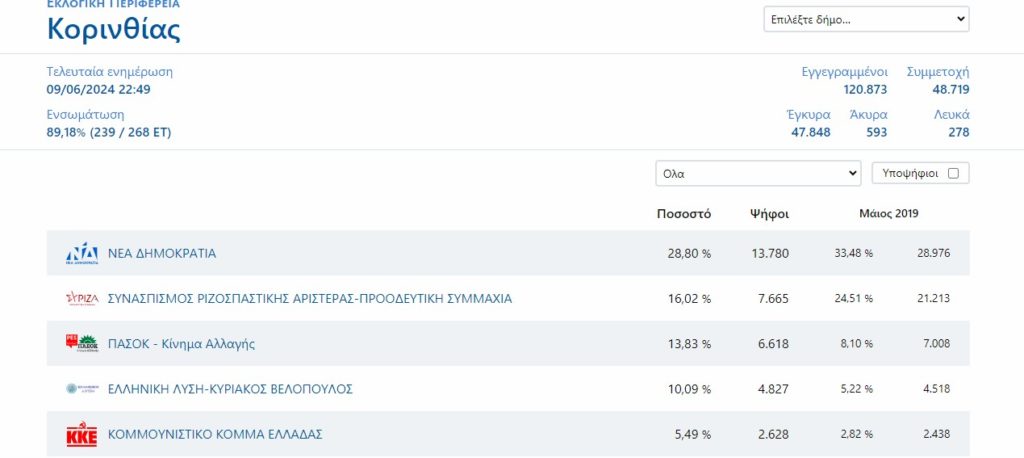1024x458 pixels.
Task: Click the red KKE party logo
Action: click(82, 434)
